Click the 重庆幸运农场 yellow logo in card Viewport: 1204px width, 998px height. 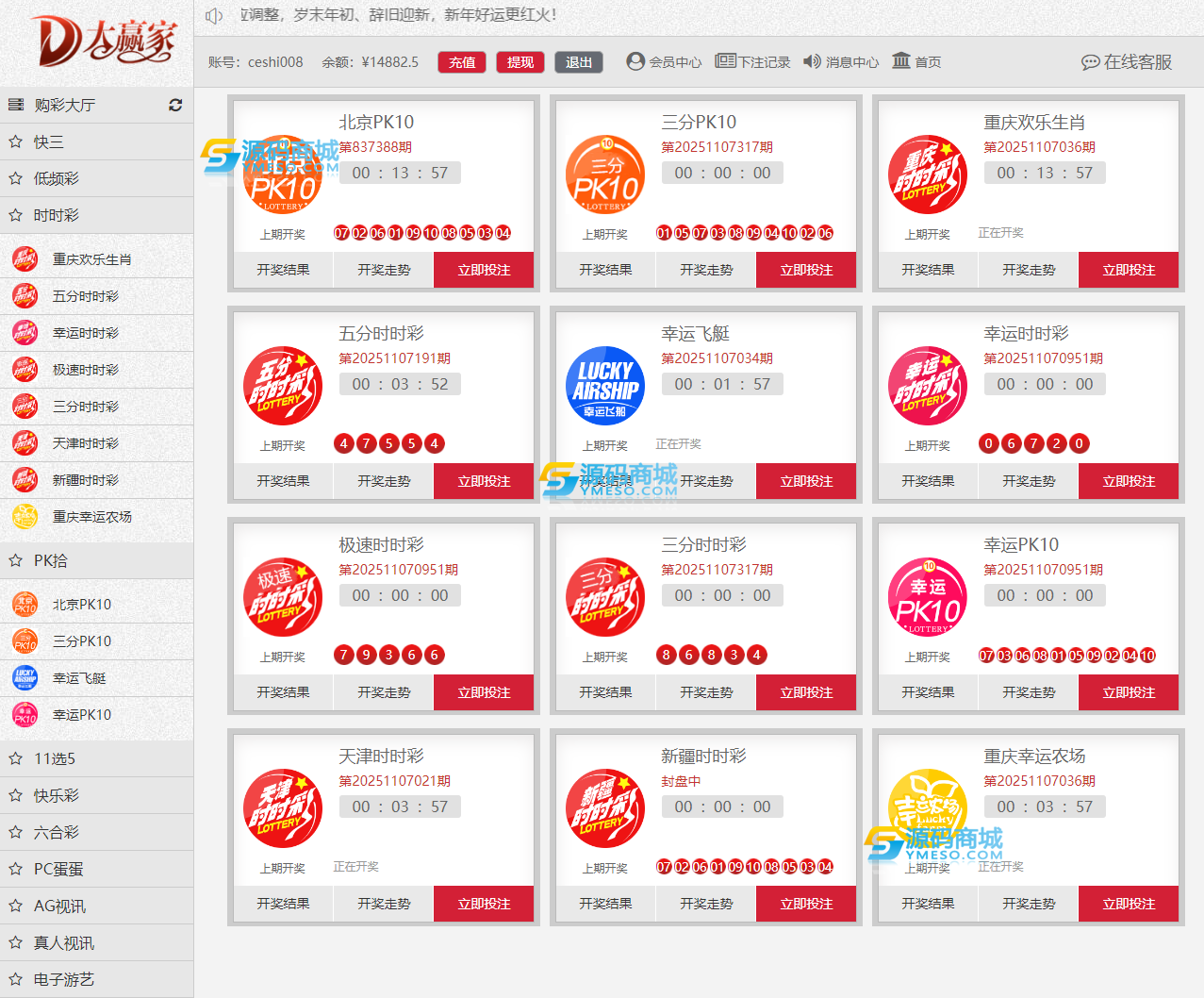(x=928, y=808)
